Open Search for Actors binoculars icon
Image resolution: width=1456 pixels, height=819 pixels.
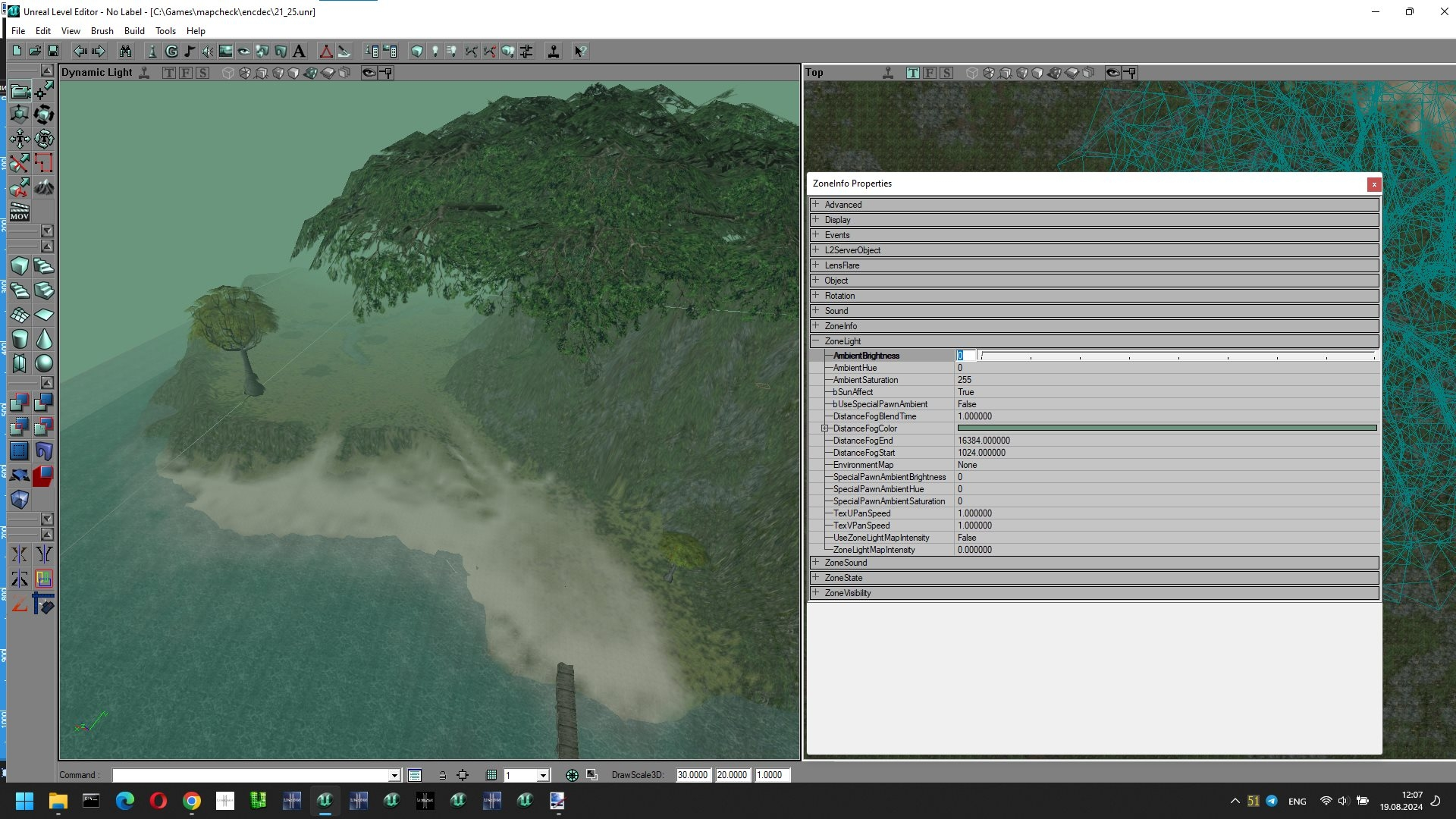(125, 51)
